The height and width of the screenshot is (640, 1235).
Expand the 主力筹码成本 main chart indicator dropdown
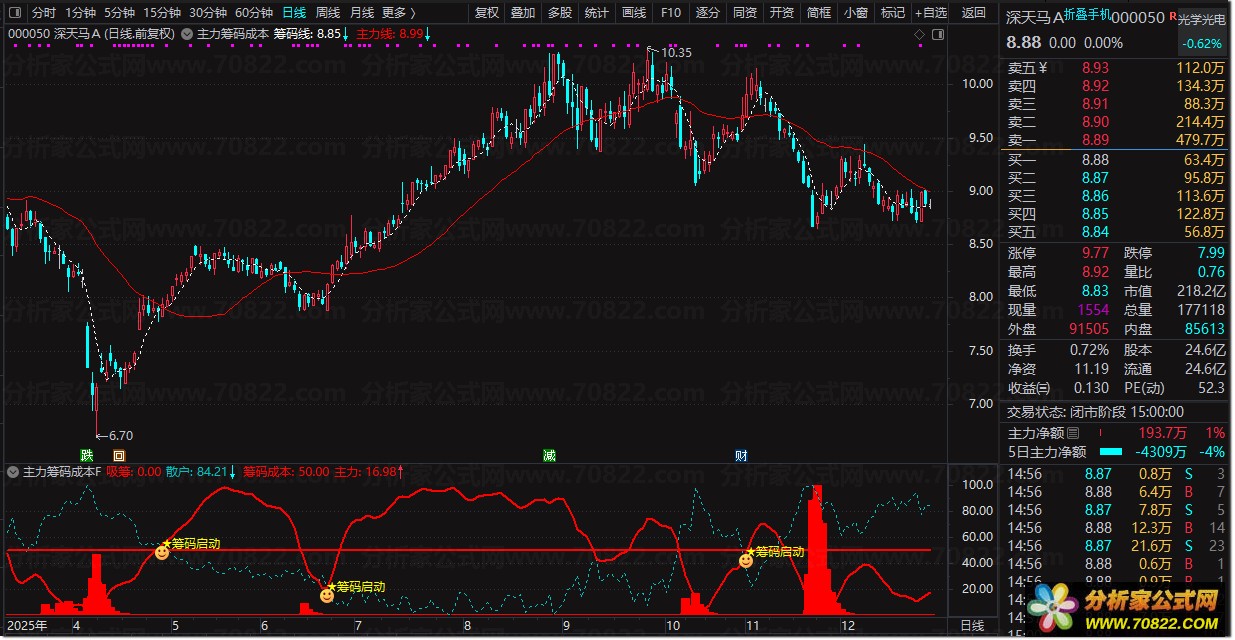(x=187, y=34)
